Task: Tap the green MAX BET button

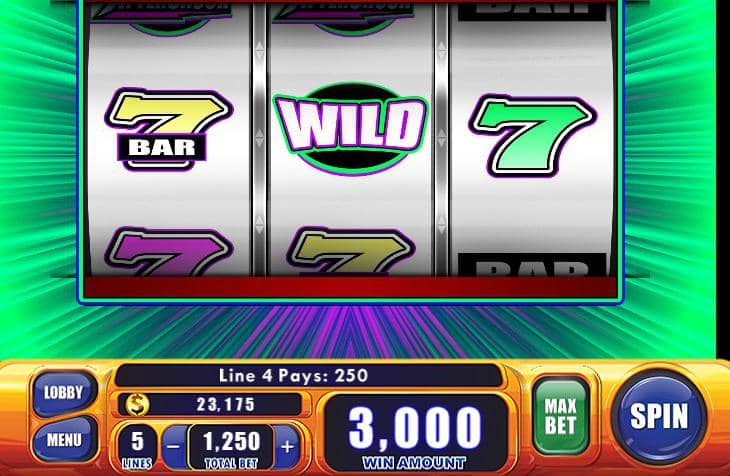Action: (561, 416)
